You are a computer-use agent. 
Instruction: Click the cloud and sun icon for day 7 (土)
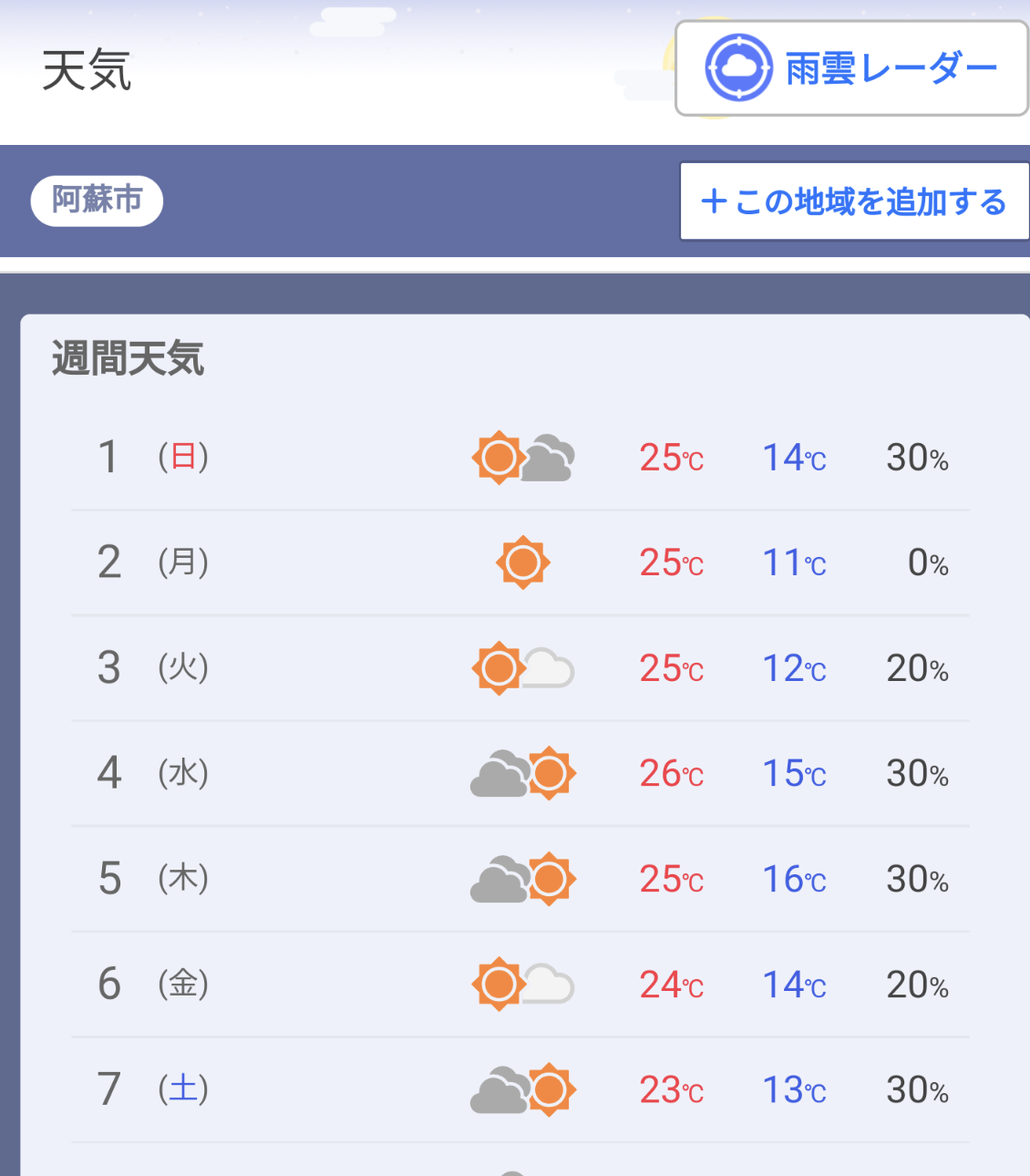523,1089
